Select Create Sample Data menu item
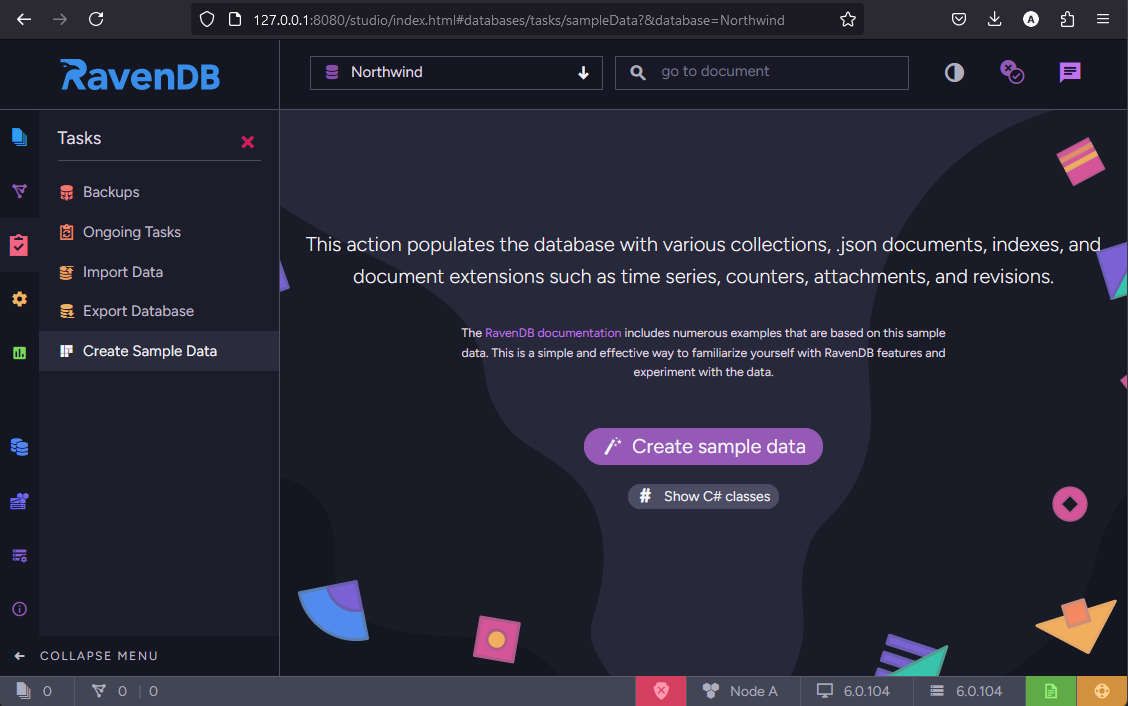Viewport: 1128px width, 706px height. (x=159, y=351)
